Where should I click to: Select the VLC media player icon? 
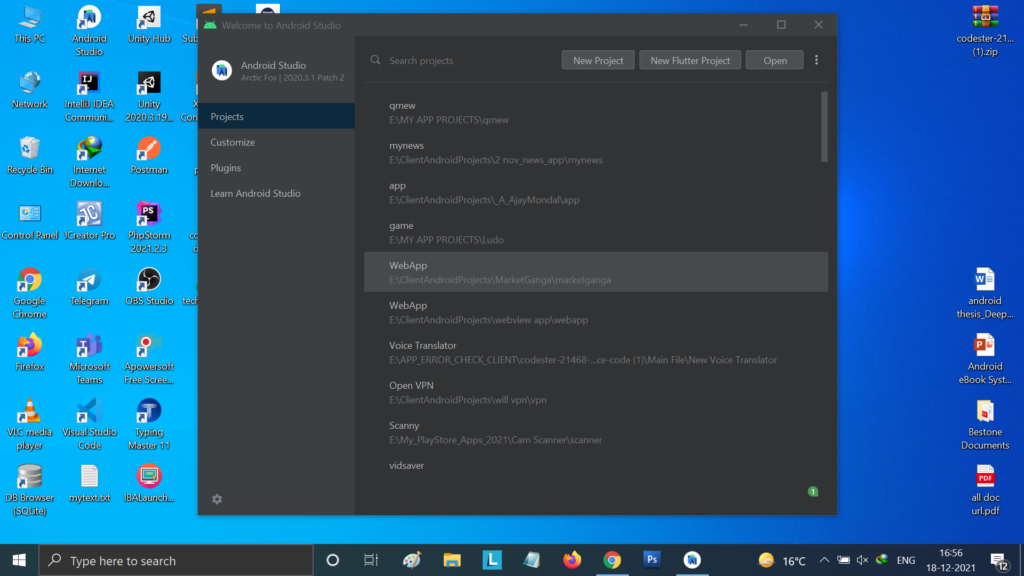(29, 425)
